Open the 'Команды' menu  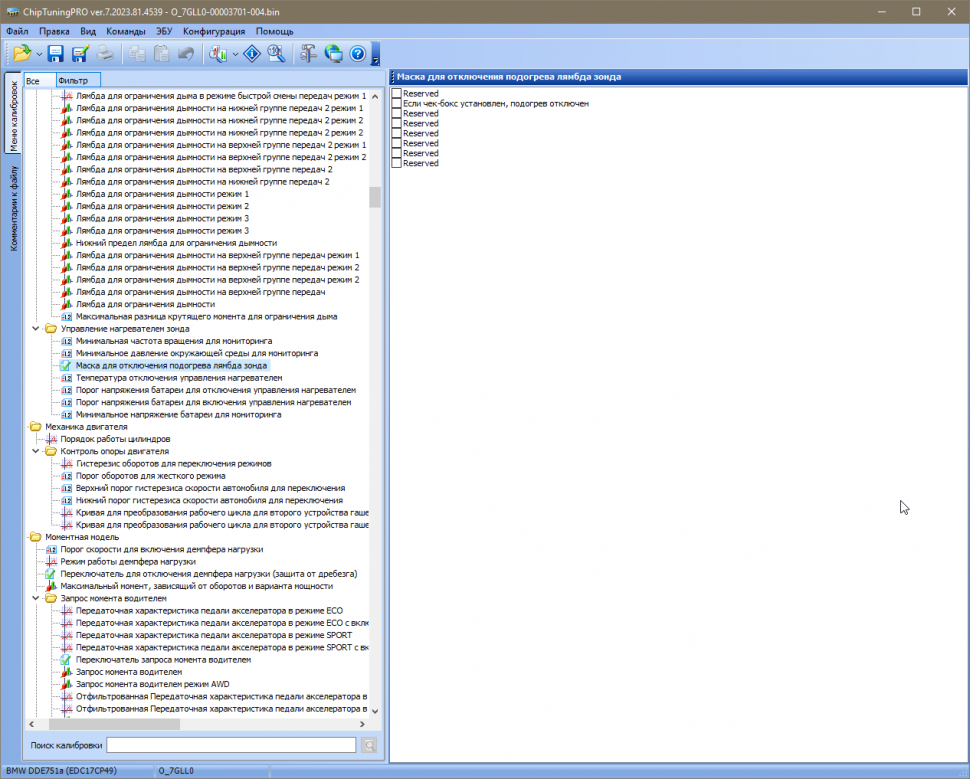coord(126,31)
